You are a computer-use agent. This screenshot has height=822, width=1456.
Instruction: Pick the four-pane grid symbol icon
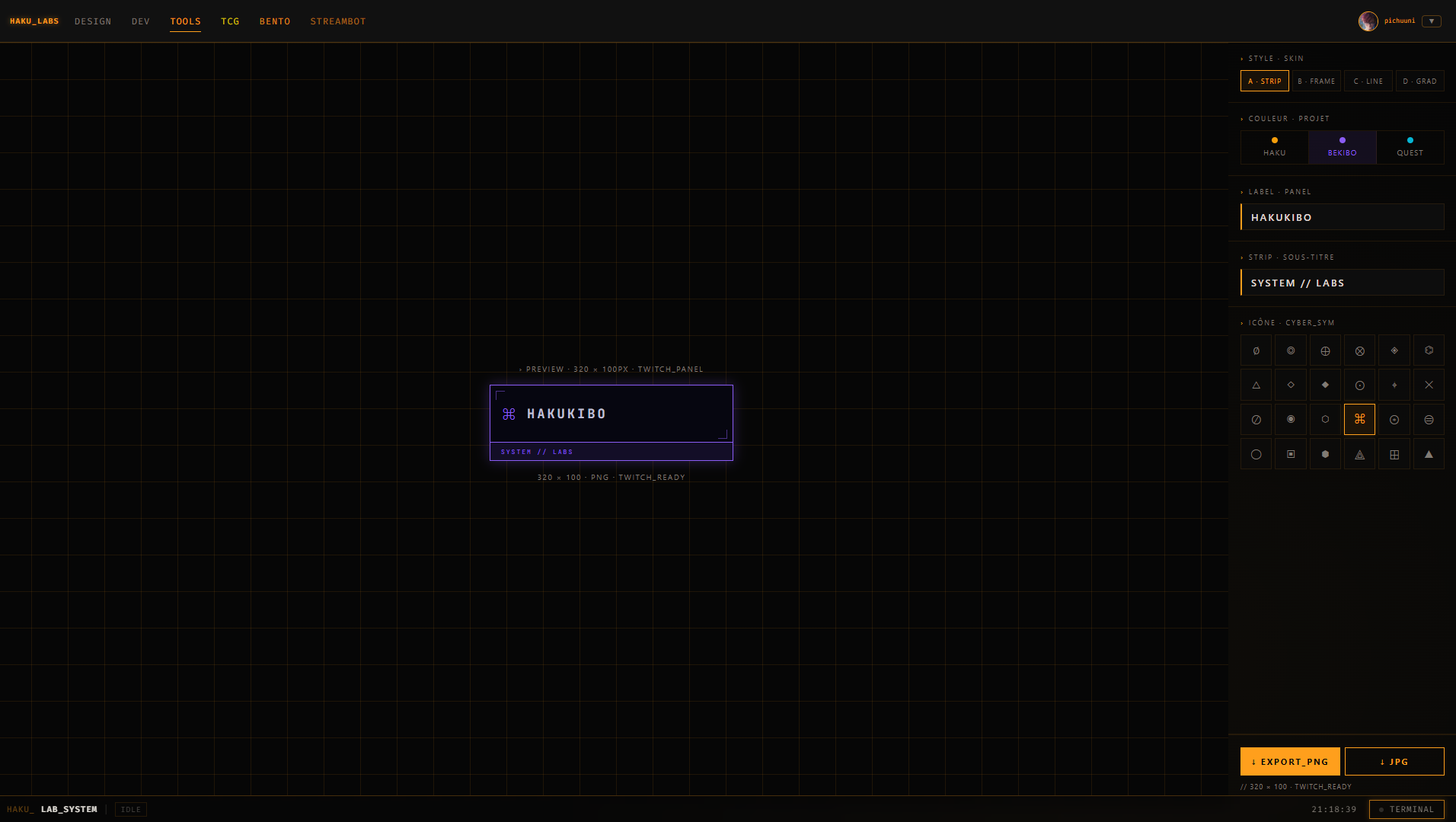1394,453
